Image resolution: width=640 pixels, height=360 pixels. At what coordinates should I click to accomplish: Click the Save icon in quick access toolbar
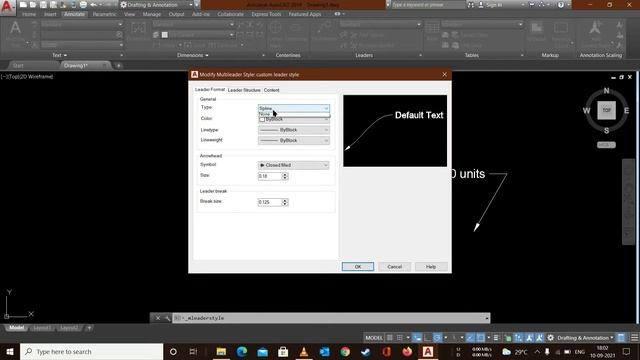[43, 5]
